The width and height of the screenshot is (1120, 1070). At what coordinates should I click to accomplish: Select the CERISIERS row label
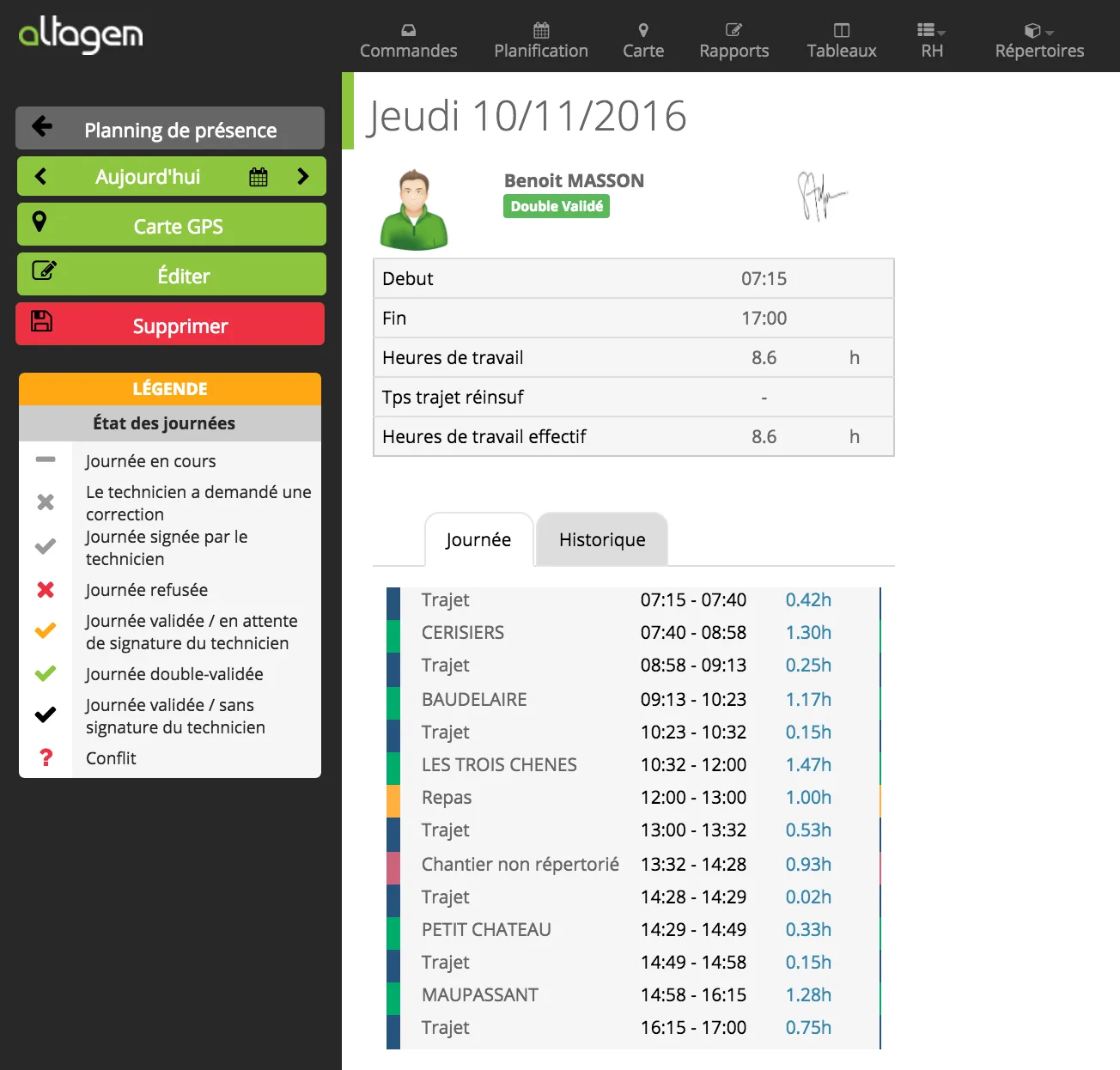(x=463, y=632)
